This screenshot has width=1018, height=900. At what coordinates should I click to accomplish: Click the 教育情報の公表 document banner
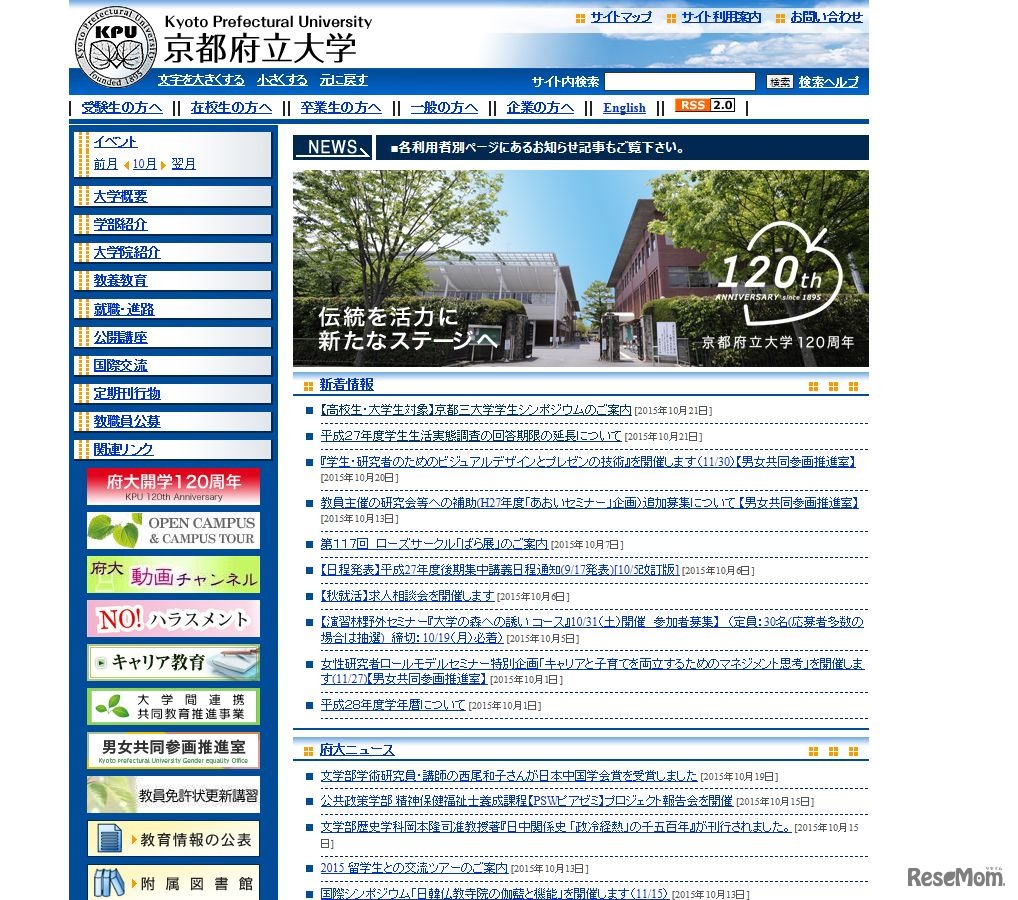(x=172, y=838)
